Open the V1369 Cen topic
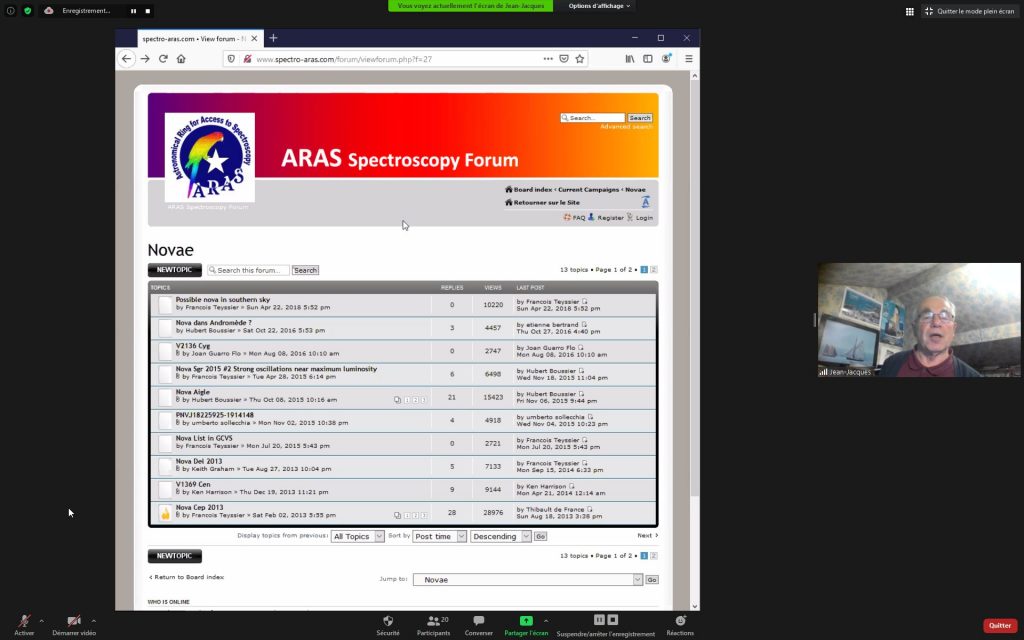1024x640 pixels. [x=193, y=484]
